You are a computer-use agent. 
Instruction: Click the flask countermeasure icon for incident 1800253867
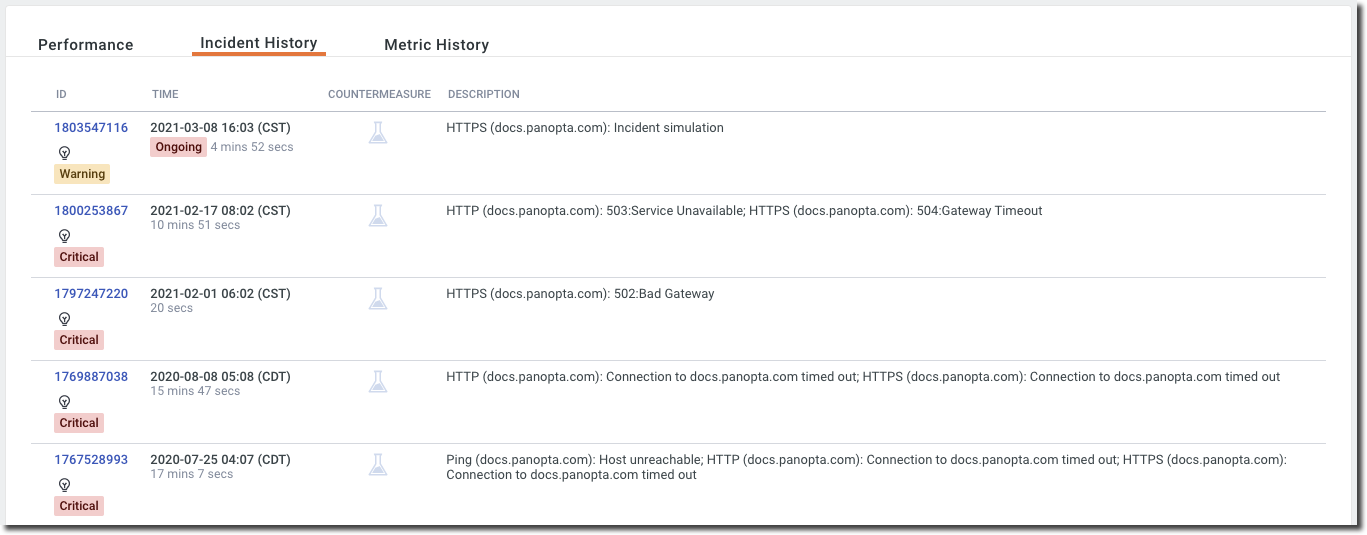pyautogui.click(x=377, y=215)
